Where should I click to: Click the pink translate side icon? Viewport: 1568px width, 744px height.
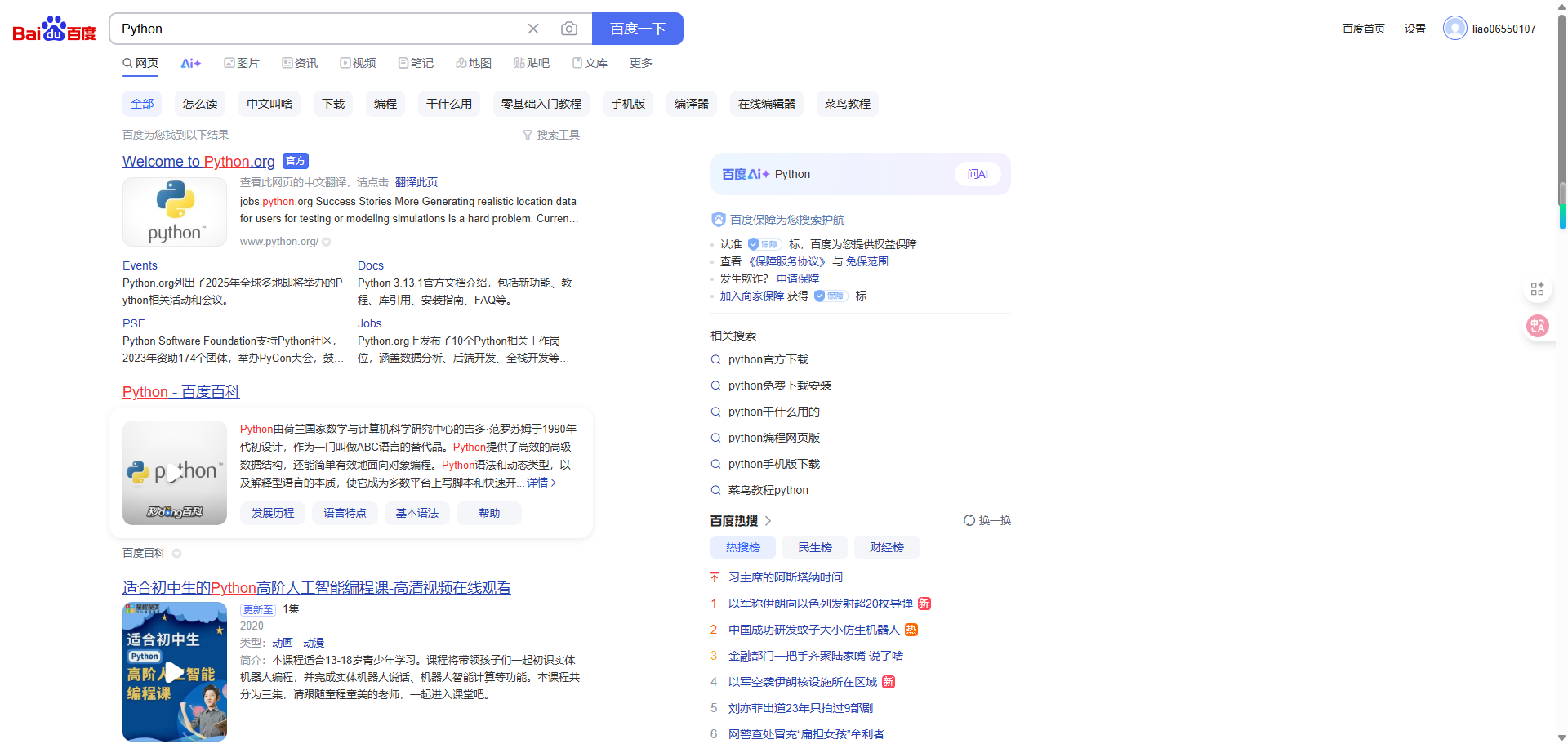click(x=1537, y=326)
